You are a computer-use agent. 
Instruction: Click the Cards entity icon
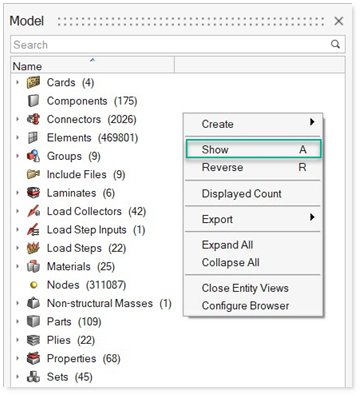tap(33, 82)
